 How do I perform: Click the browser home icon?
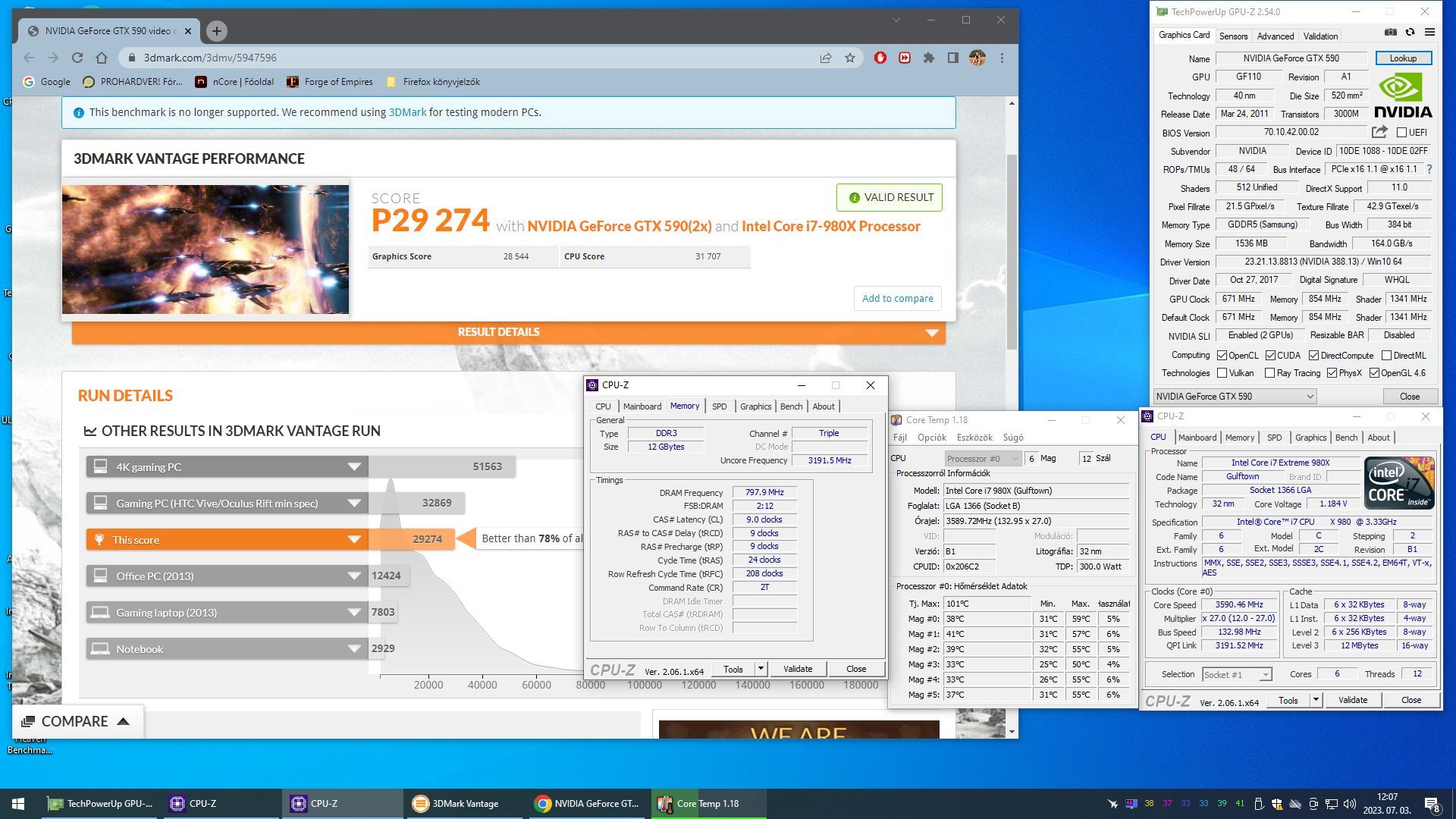click(102, 58)
